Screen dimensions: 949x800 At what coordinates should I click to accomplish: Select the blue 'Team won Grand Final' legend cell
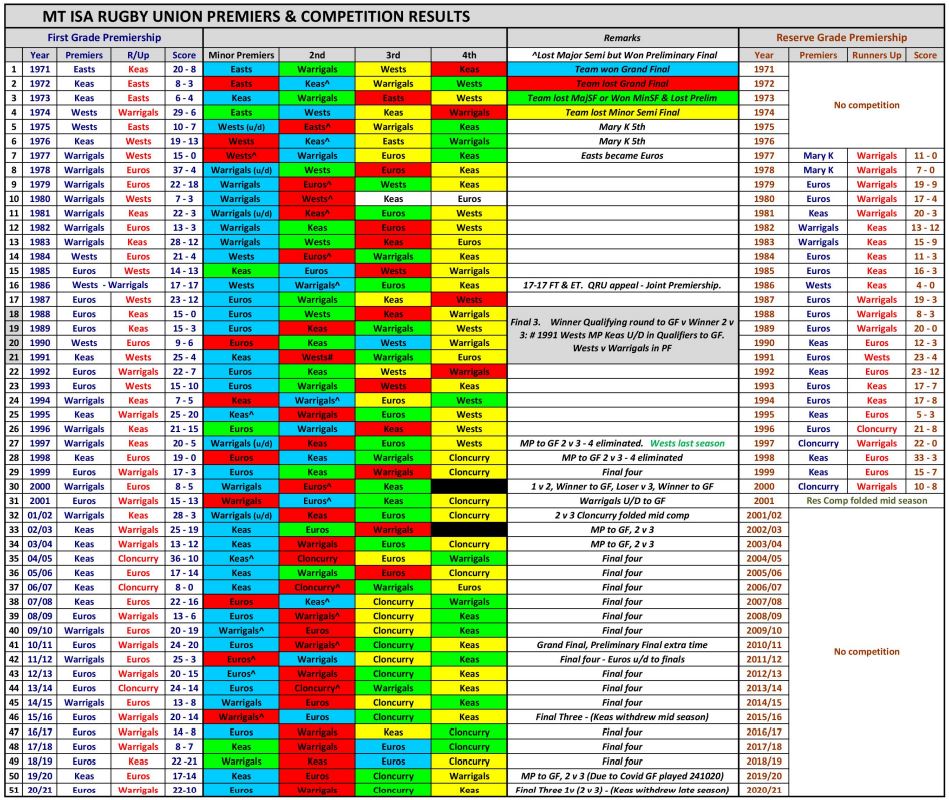click(x=621, y=70)
